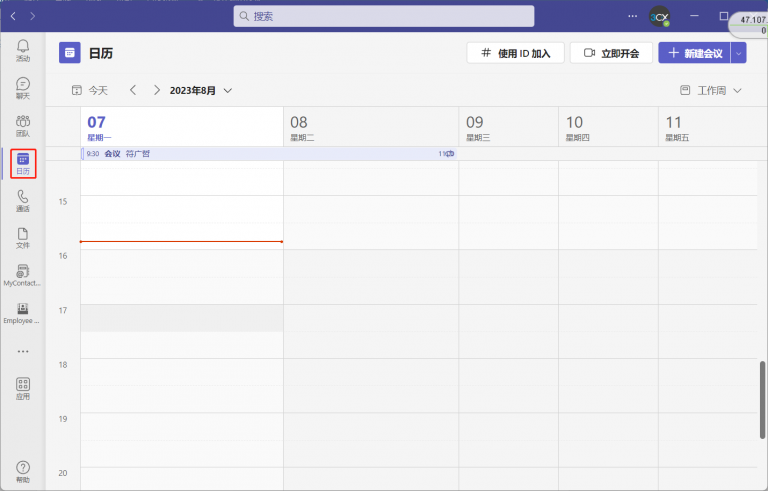
Task: Open the Activity (活动) sidebar icon
Action: (x=23, y=50)
